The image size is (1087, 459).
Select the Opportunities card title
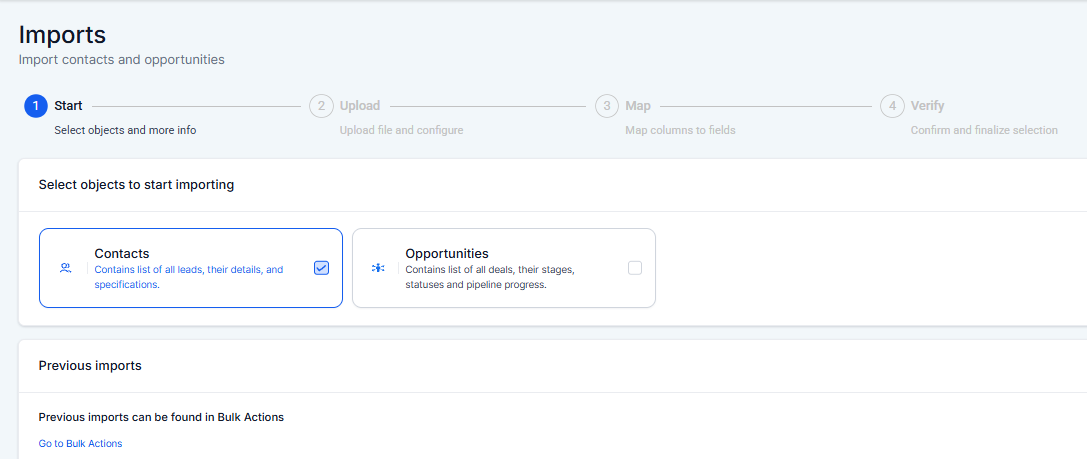(x=447, y=254)
